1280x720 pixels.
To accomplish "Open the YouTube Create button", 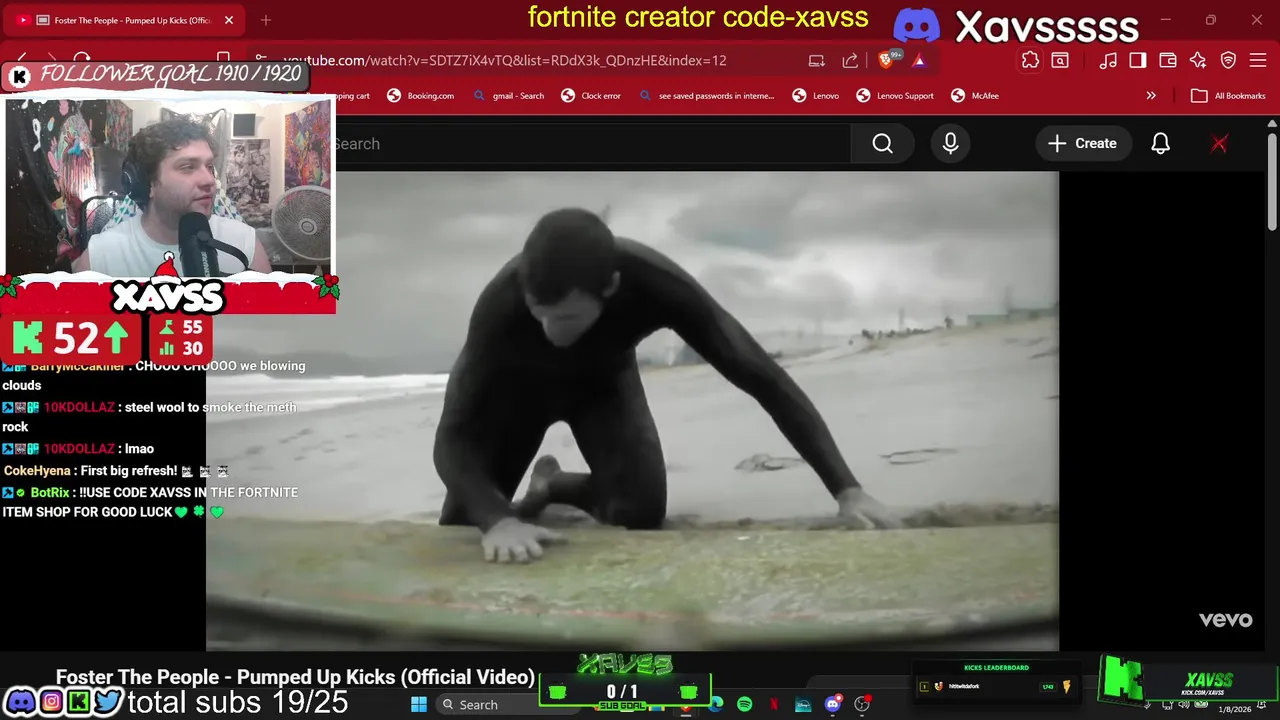I will click(x=1082, y=144).
